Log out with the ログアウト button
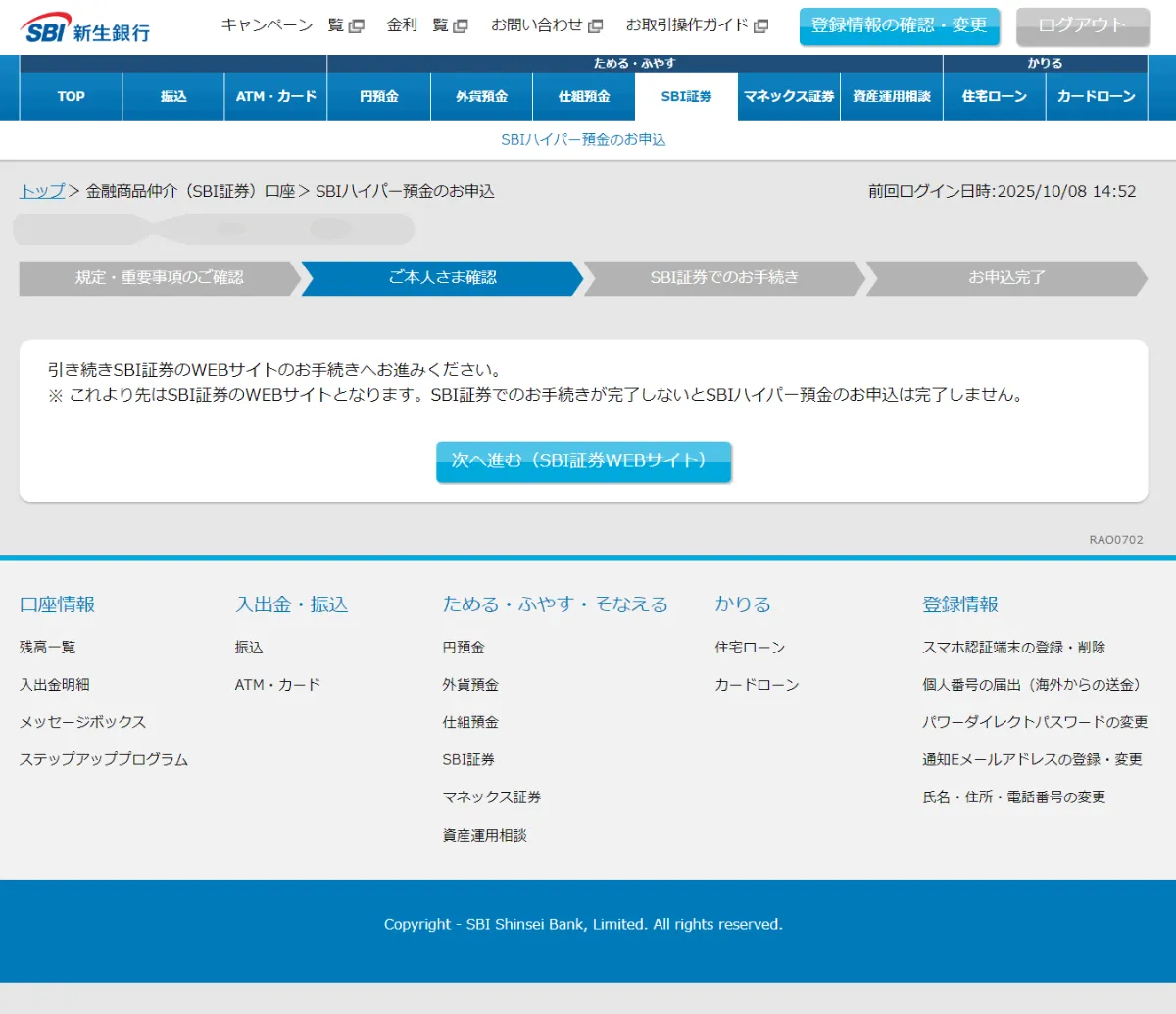The height and width of the screenshot is (1014, 1176). (1082, 26)
